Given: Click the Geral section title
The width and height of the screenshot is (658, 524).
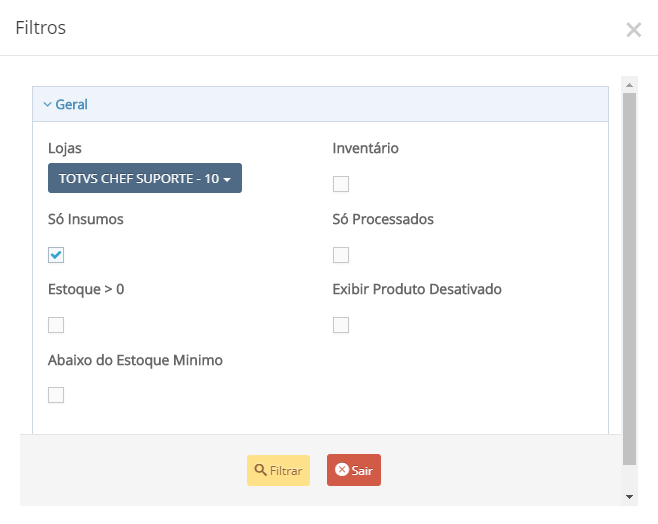Looking at the screenshot, I should [x=71, y=104].
